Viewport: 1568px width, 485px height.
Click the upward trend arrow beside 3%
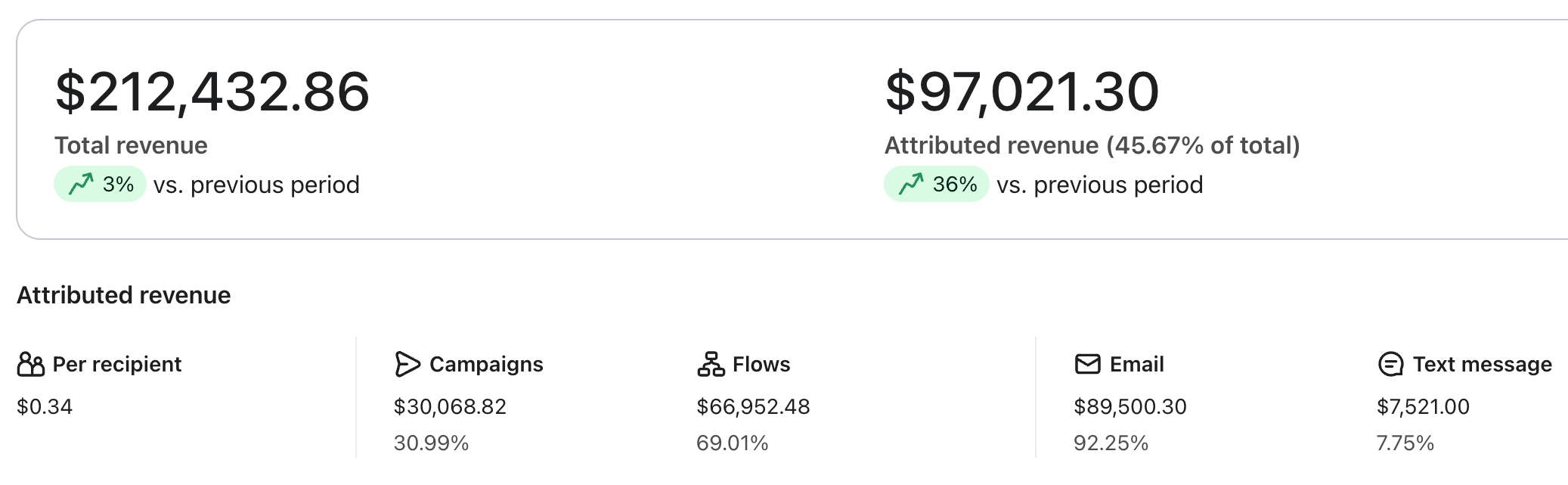click(81, 184)
